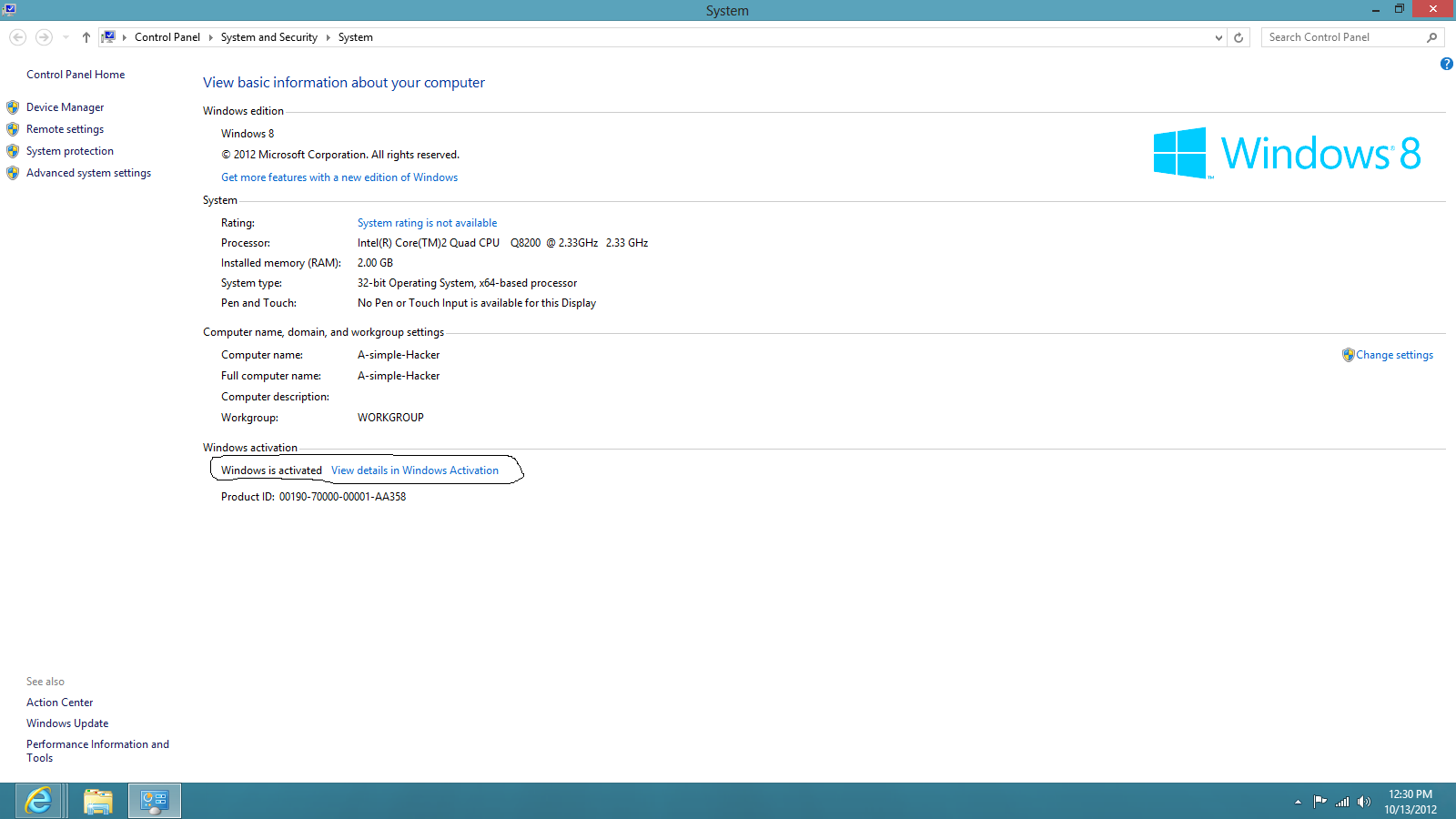This screenshot has width=1456, height=819.
Task: Close the System window
Action: click(x=1433, y=9)
